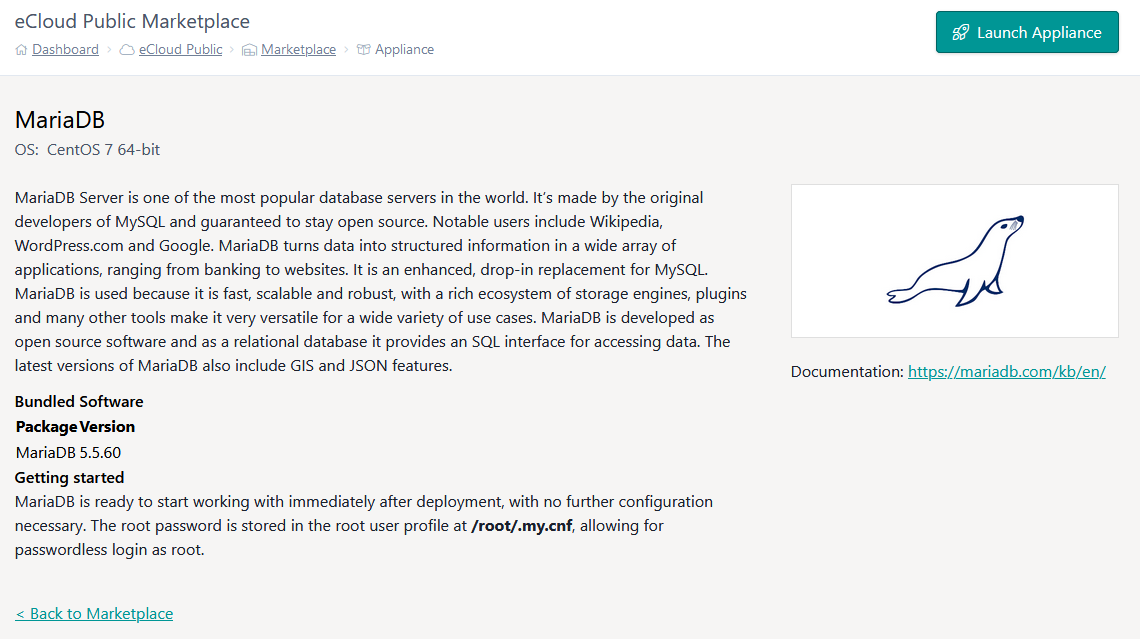Viewport: 1140px width, 639px height.
Task: Click the Getting started heading
Action: [x=69, y=478]
